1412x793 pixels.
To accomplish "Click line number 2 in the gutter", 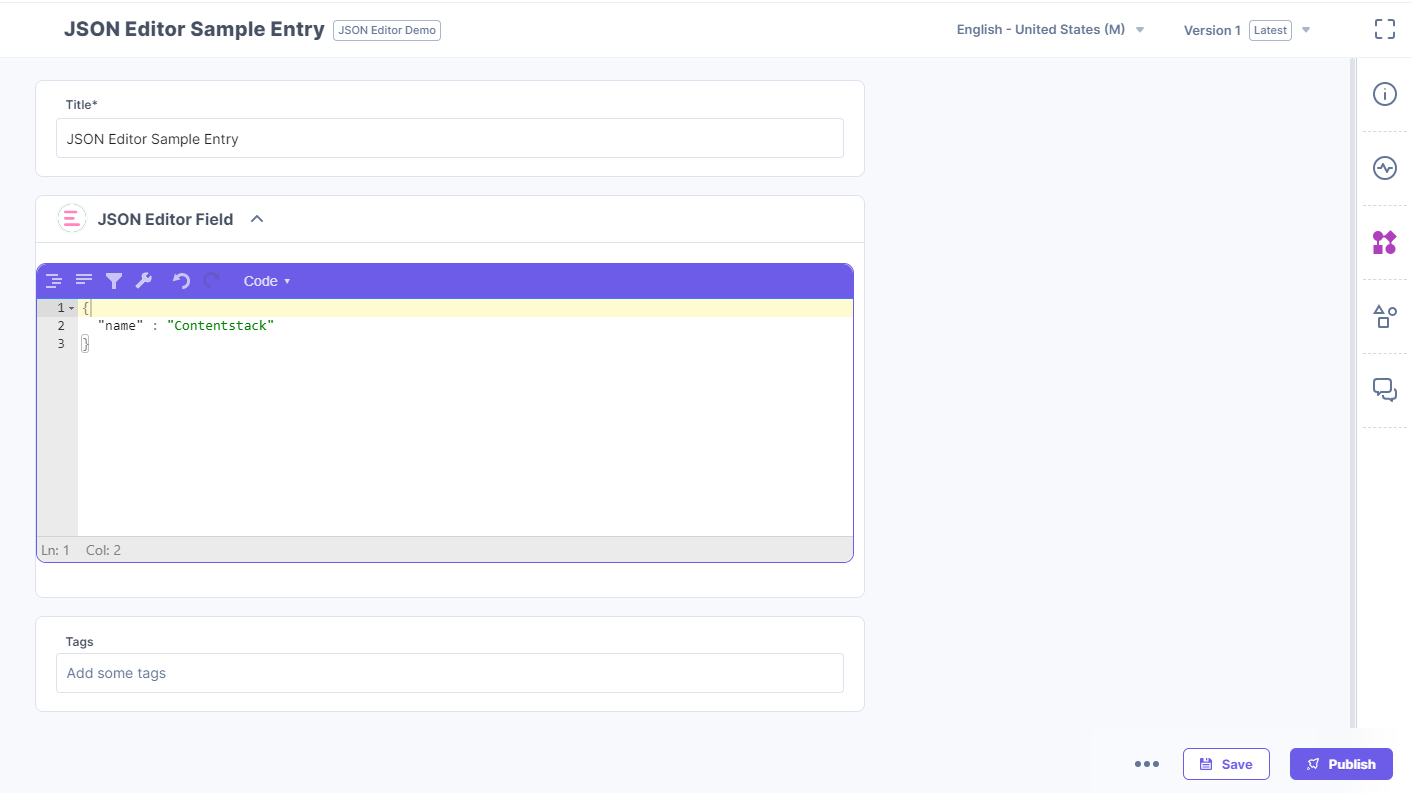I will (x=61, y=326).
